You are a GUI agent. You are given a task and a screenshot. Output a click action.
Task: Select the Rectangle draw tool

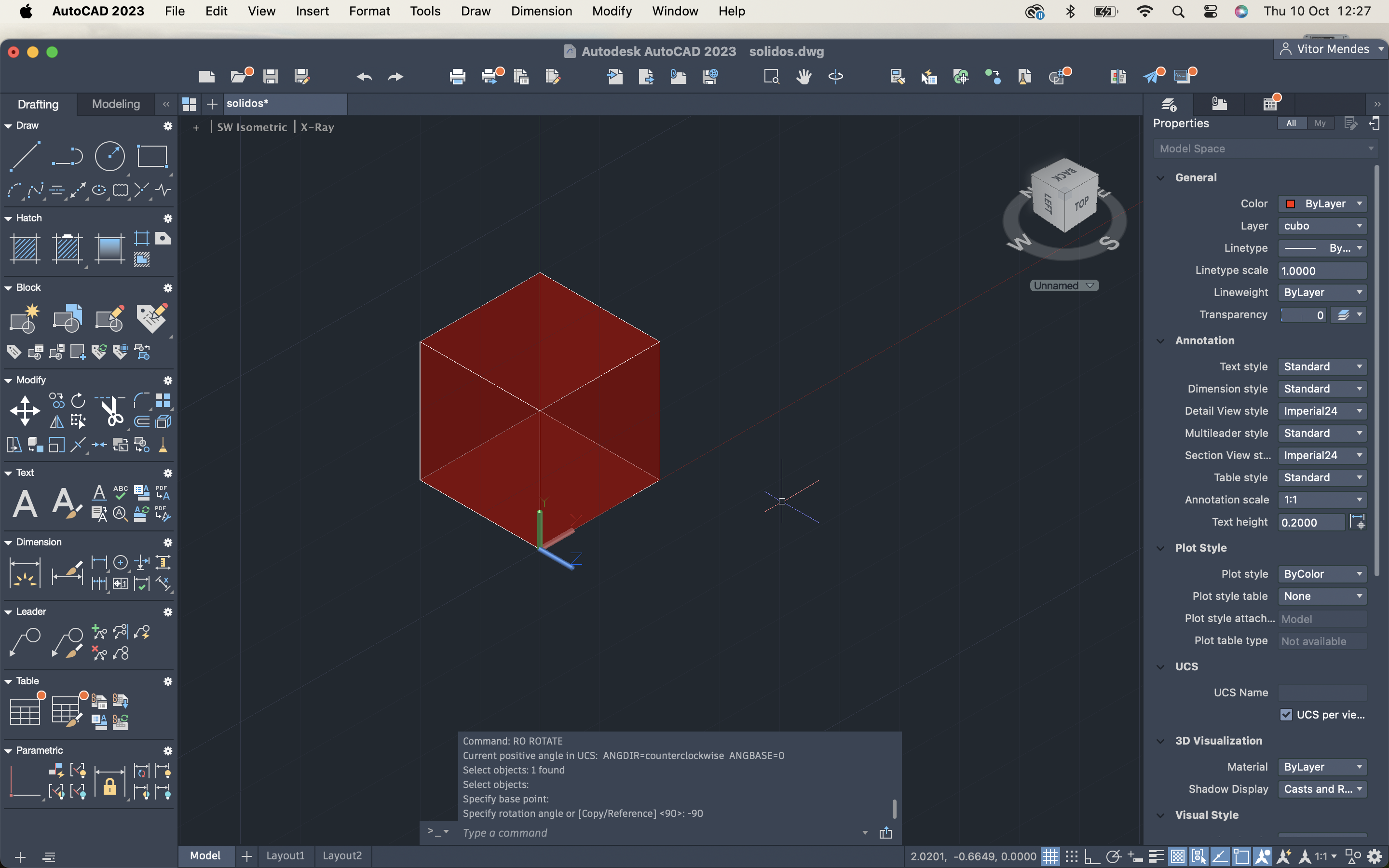click(x=151, y=156)
